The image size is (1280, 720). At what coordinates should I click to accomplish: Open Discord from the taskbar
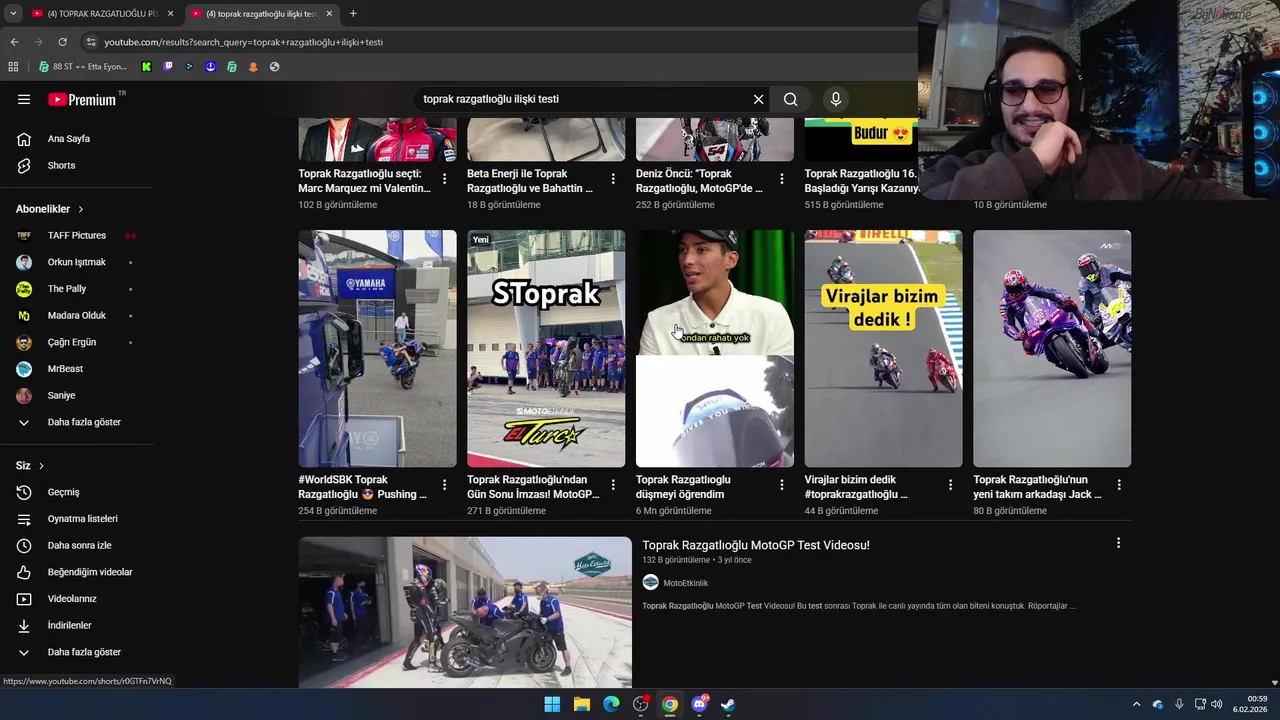coord(699,704)
